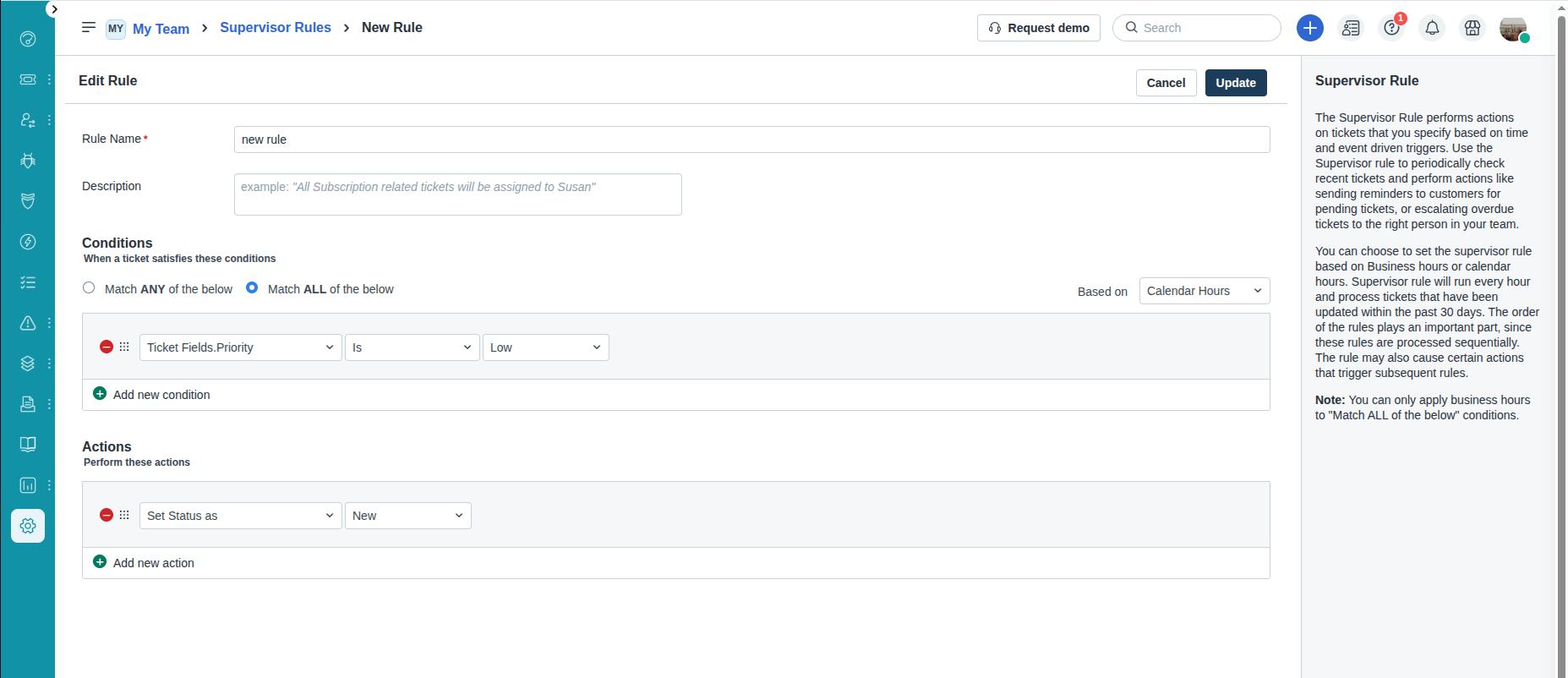
Task: Select Match ANY of the below
Action: [89, 287]
